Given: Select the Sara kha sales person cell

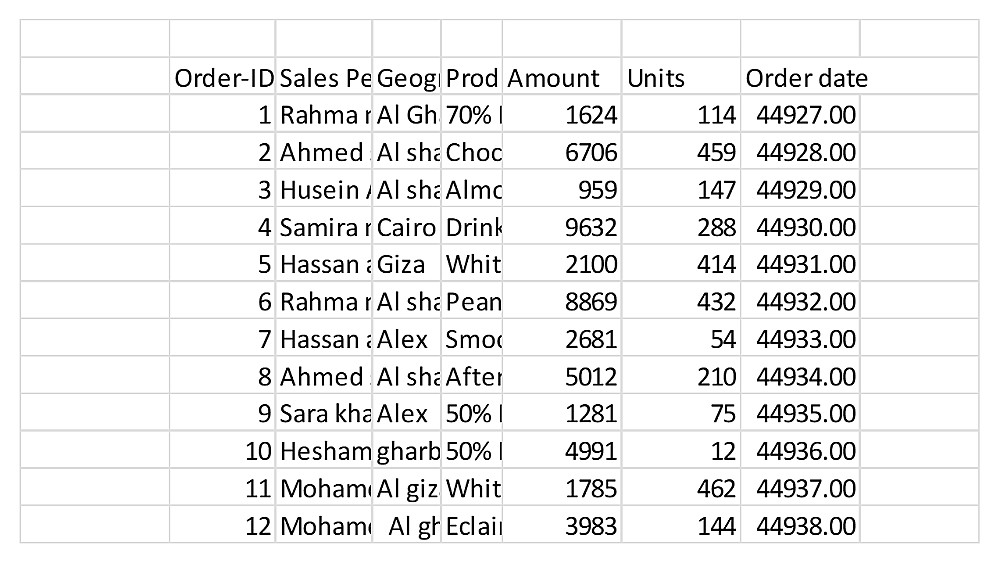Looking at the screenshot, I should 324,414.
